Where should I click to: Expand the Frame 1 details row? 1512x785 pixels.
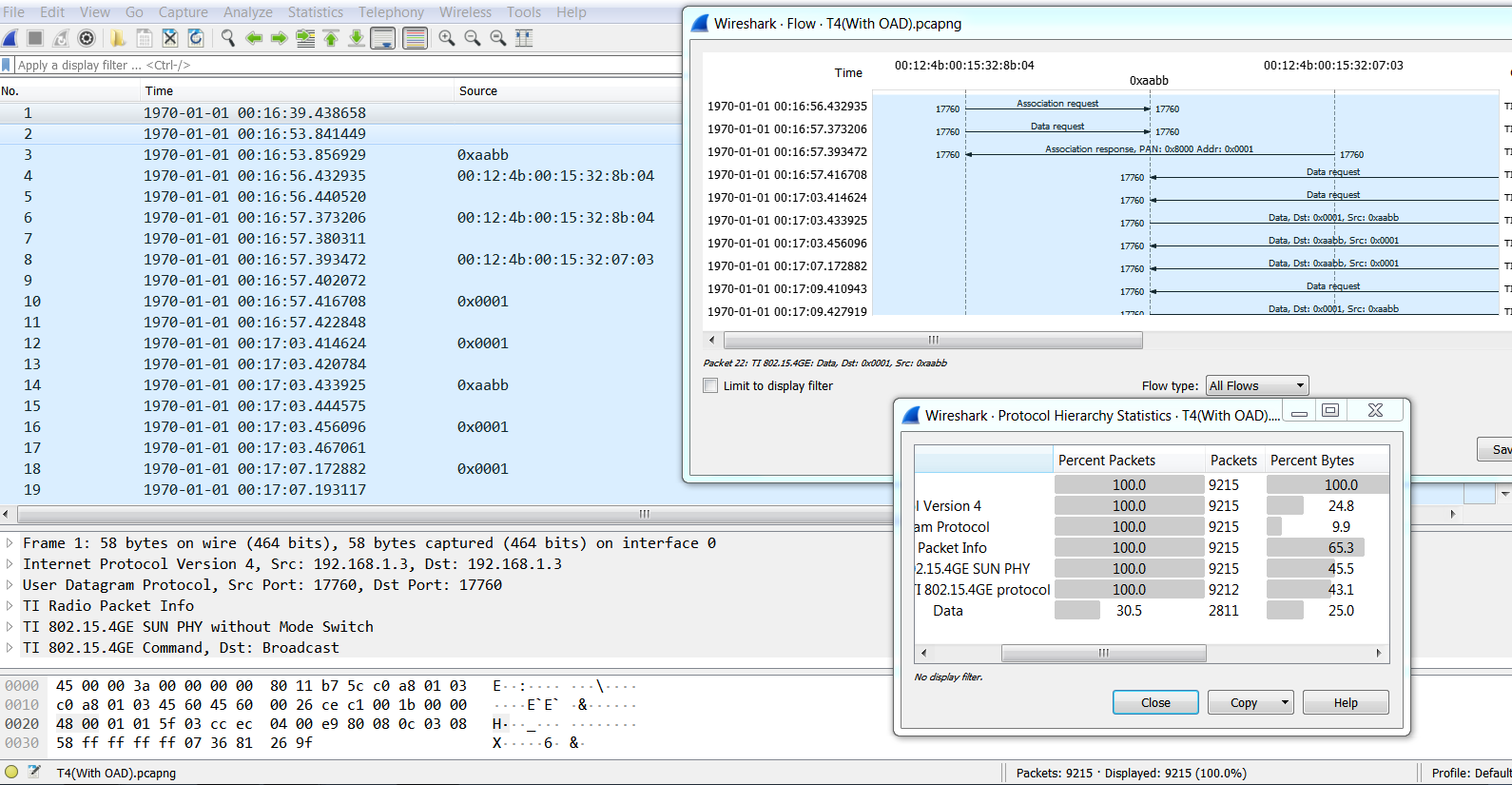click(x=10, y=543)
